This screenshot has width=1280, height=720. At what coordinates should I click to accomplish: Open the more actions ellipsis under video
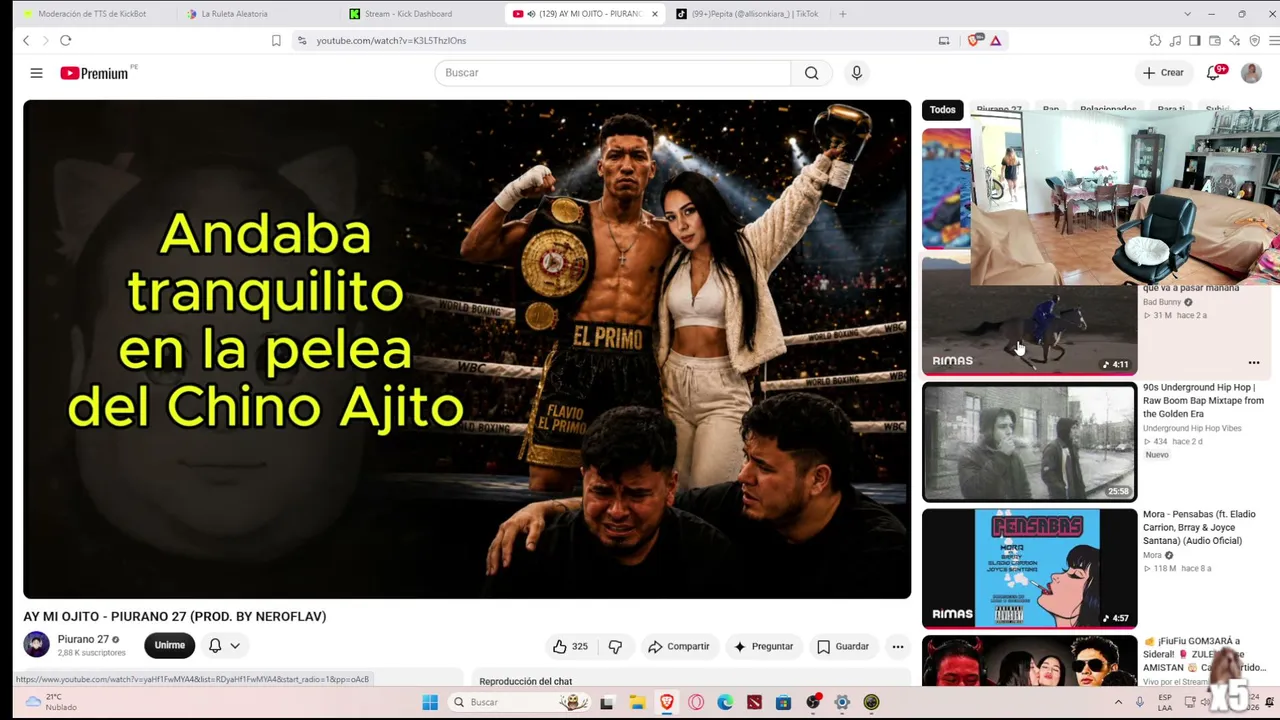click(898, 646)
